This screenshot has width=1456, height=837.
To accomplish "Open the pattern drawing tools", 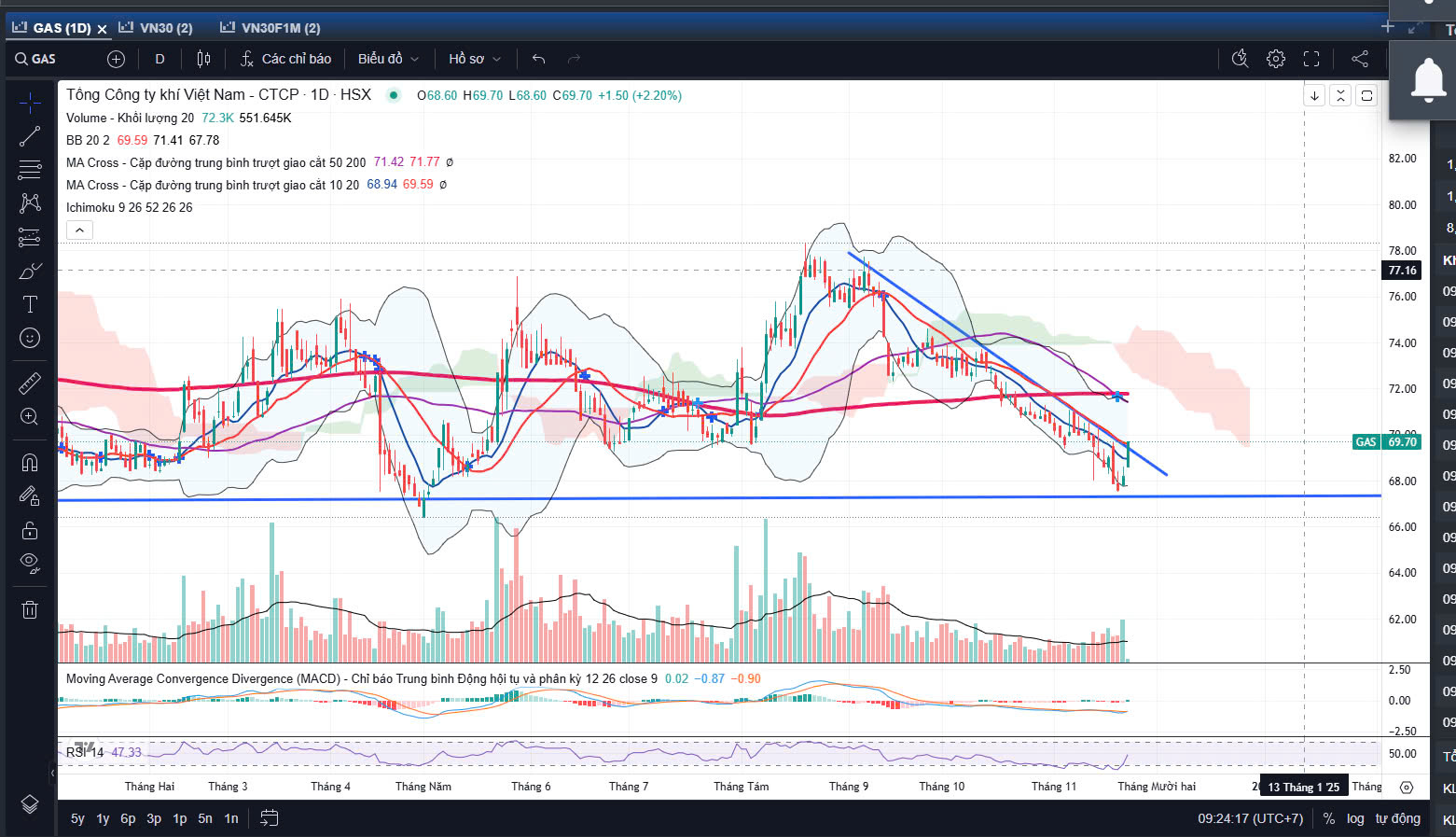I will tap(30, 203).
